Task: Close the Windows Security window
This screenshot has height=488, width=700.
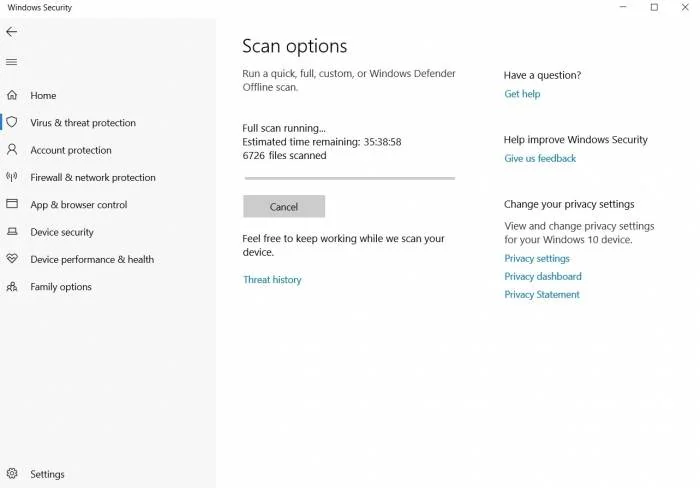Action: pyautogui.click(x=685, y=7)
